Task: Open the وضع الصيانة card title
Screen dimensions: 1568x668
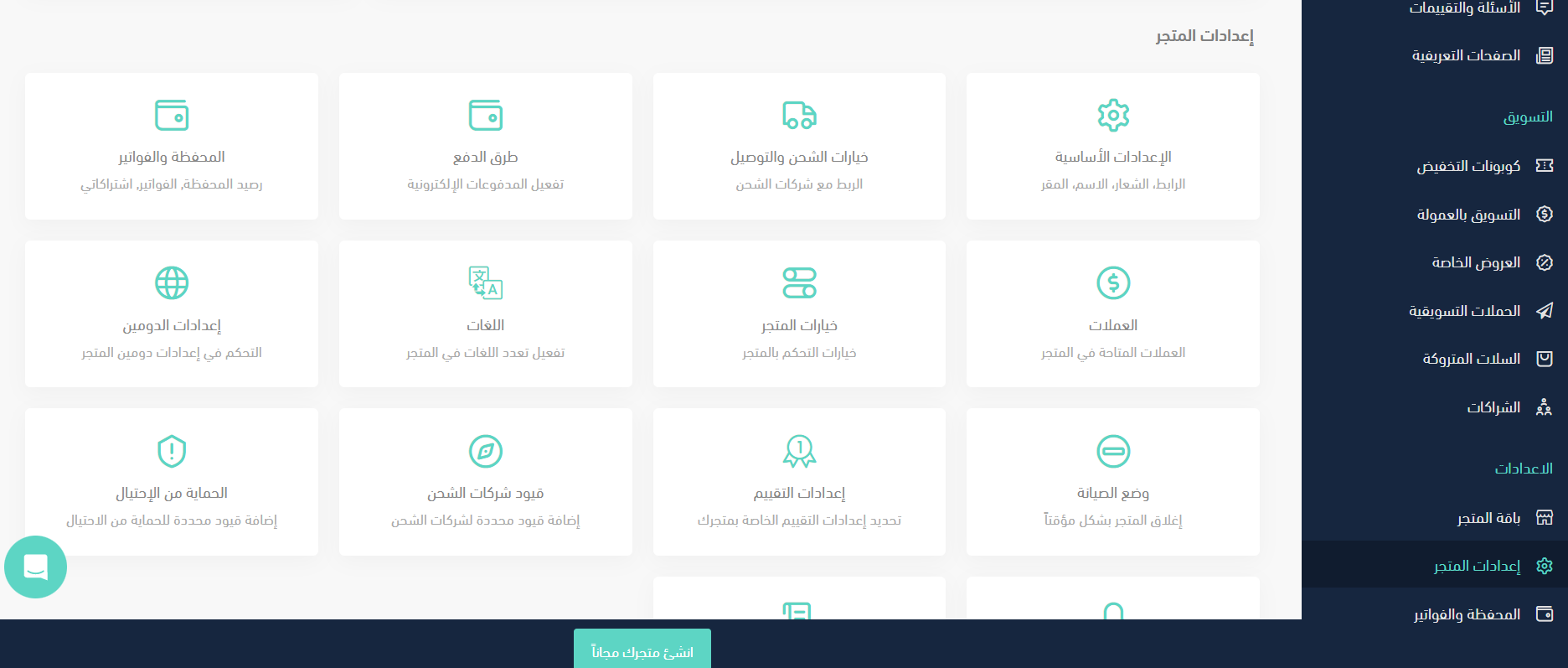Action: pos(1113,493)
